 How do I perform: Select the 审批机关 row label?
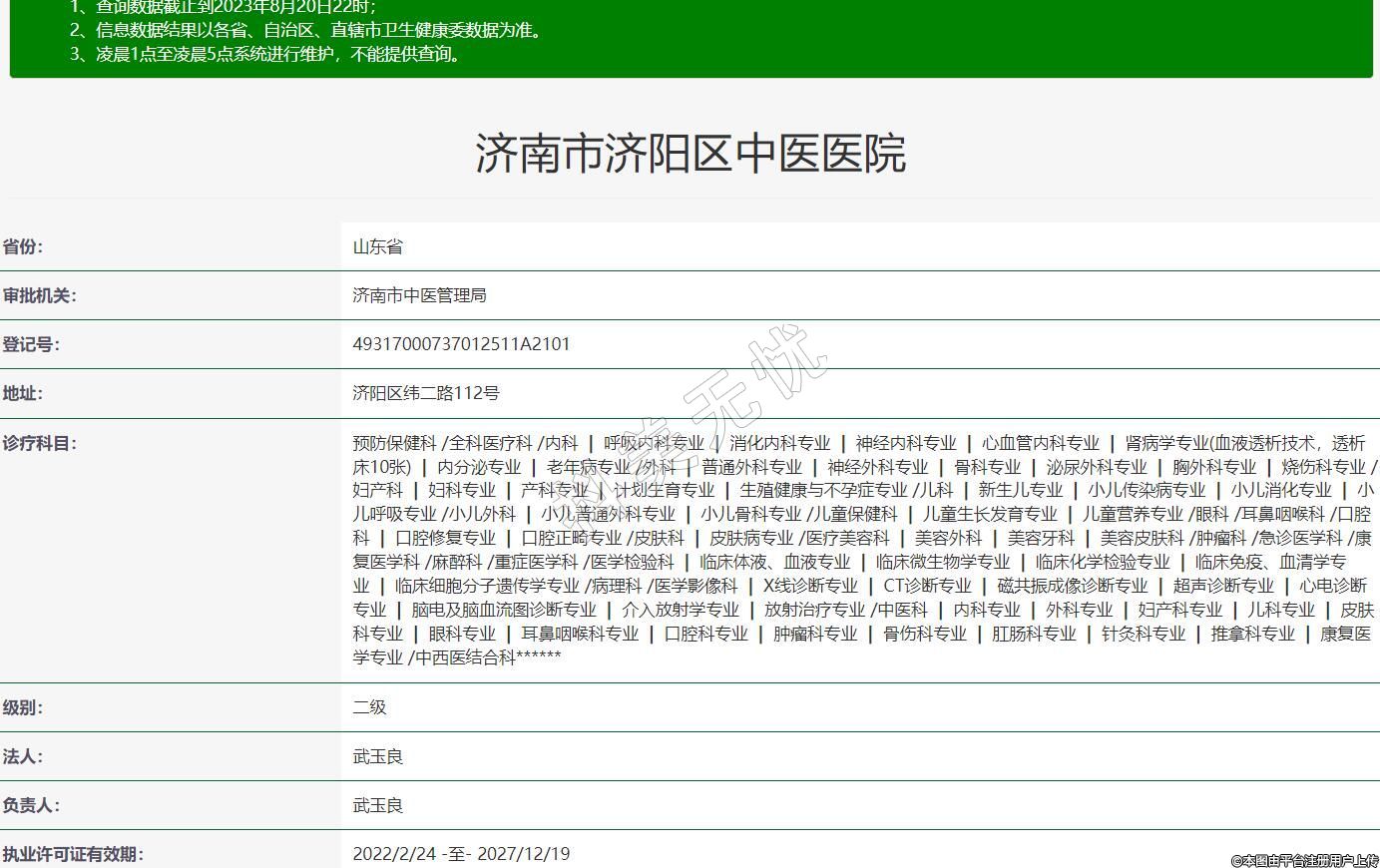pyautogui.click(x=39, y=296)
